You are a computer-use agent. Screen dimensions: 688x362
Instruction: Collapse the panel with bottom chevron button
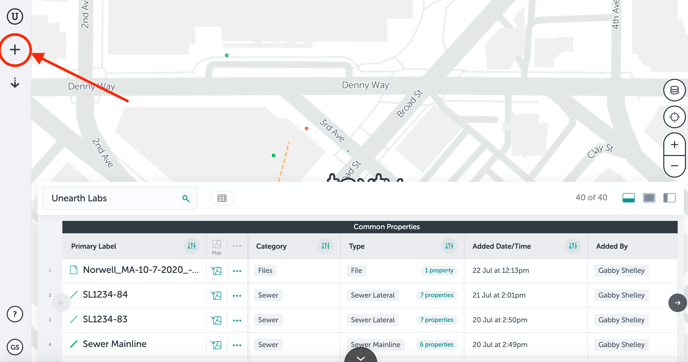360,356
